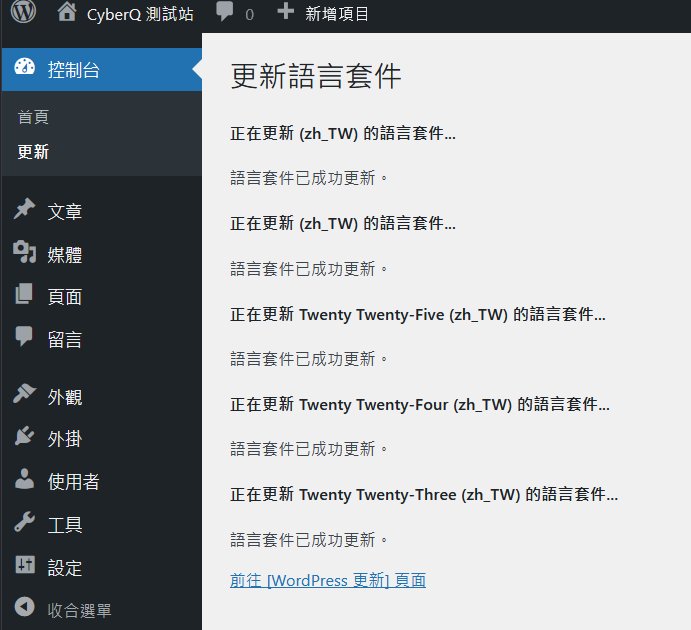Click the Twenty Twenty-Five language pack line
Screen dimensions: 691x630
coord(418,315)
